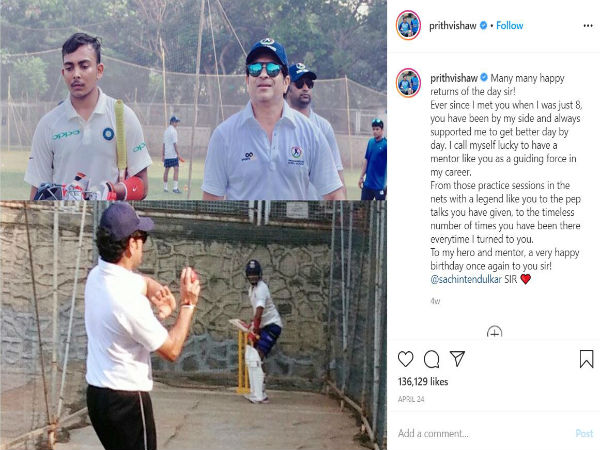Open prithvishaw profile picture in header
Viewport: 600px width, 450px height.
(x=408, y=26)
